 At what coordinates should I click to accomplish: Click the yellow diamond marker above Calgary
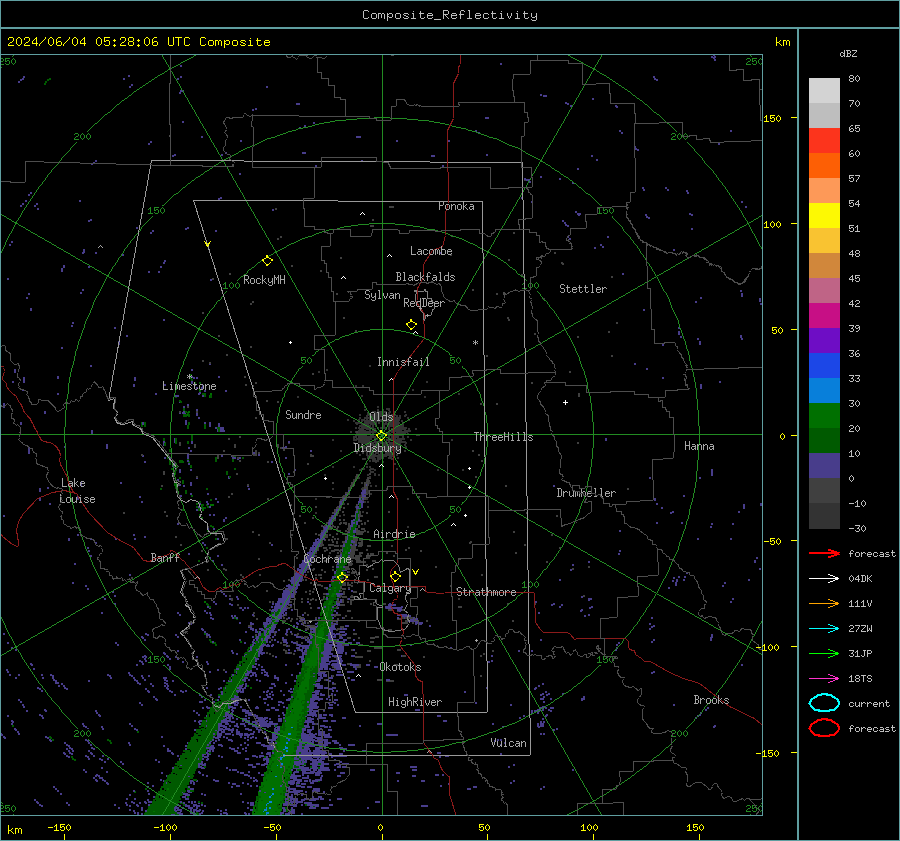(395, 576)
